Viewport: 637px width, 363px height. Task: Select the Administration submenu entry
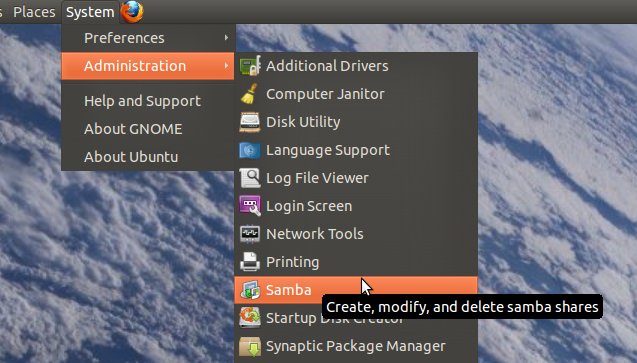click(x=148, y=66)
